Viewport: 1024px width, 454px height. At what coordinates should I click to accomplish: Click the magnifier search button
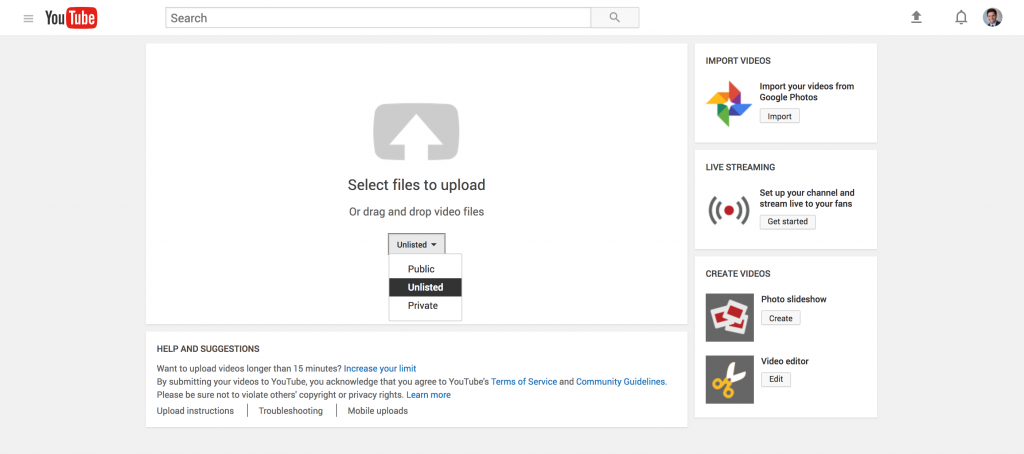tap(615, 18)
